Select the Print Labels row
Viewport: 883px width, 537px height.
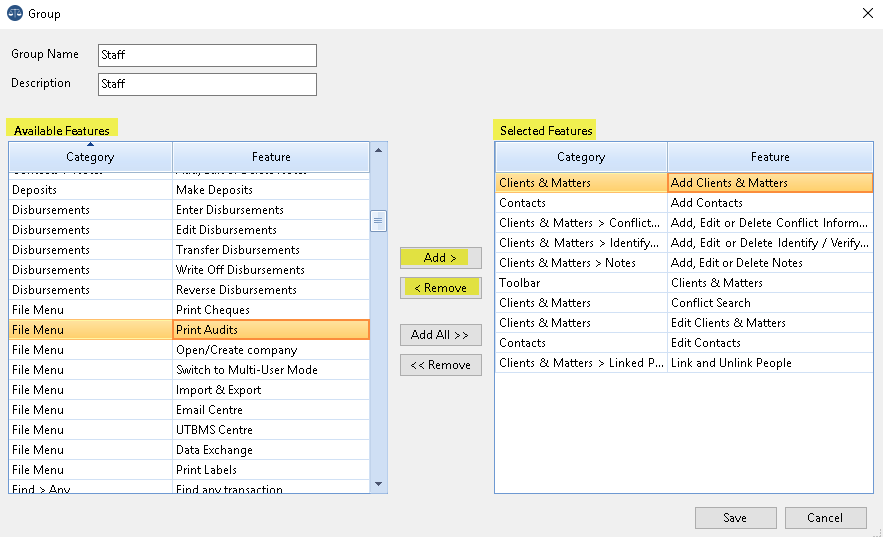pos(189,469)
